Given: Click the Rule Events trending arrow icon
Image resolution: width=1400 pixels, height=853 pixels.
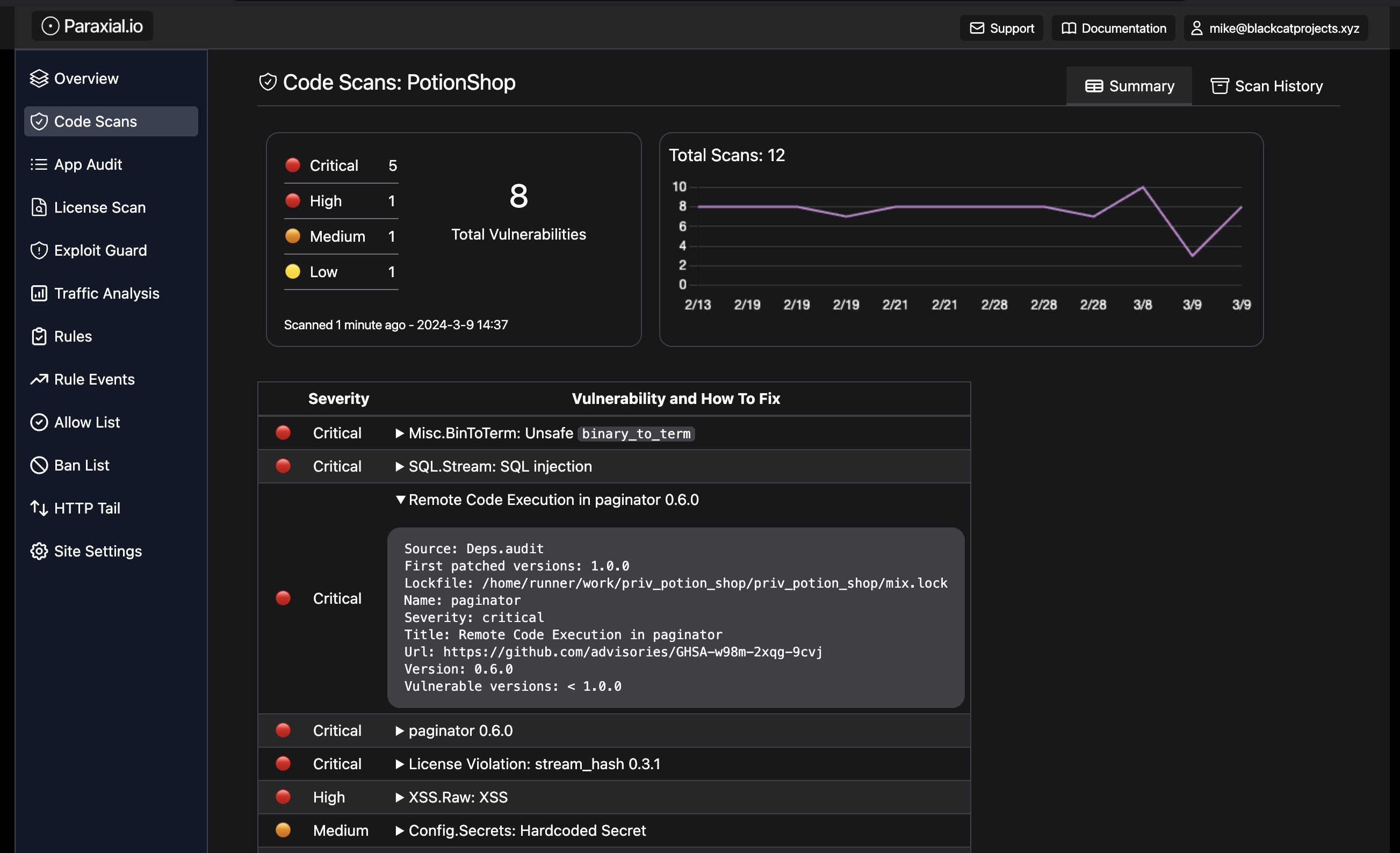Looking at the screenshot, I should (x=39, y=379).
